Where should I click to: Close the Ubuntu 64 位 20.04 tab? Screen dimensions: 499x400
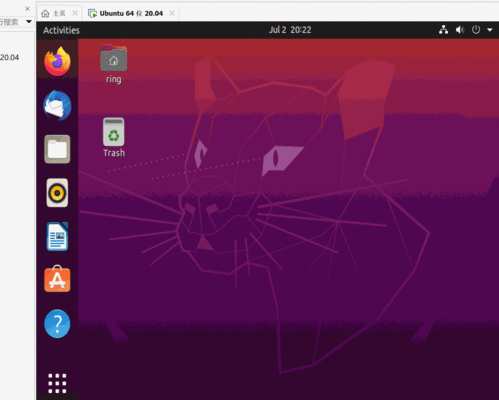pyautogui.click(x=172, y=13)
